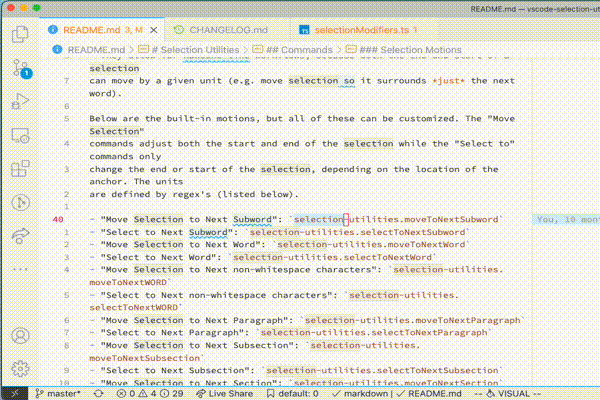The image size is (600, 400).
Task: Switch to selectionModifiers.ts tab
Action: click(362, 30)
